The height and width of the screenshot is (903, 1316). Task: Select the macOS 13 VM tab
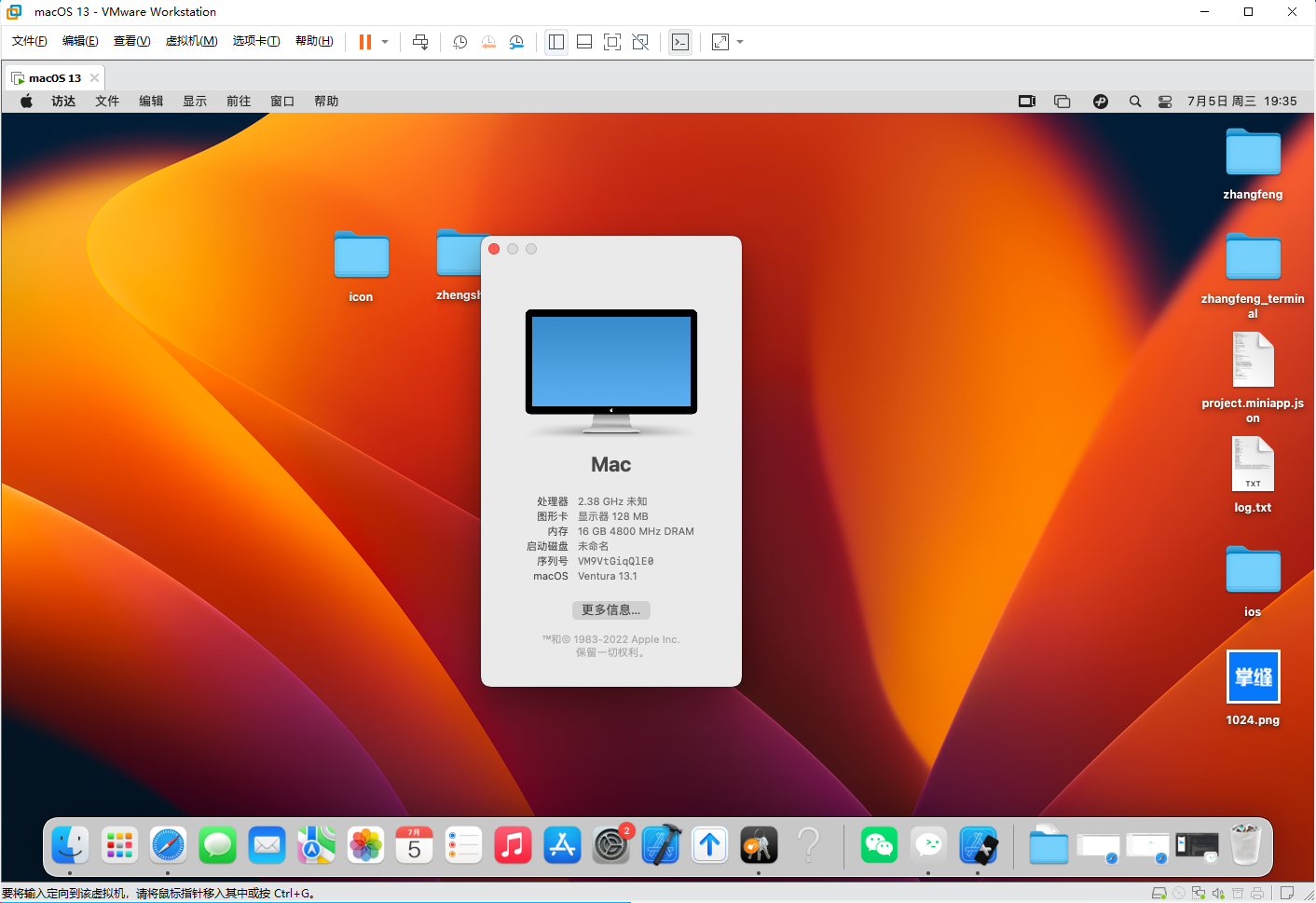[54, 78]
